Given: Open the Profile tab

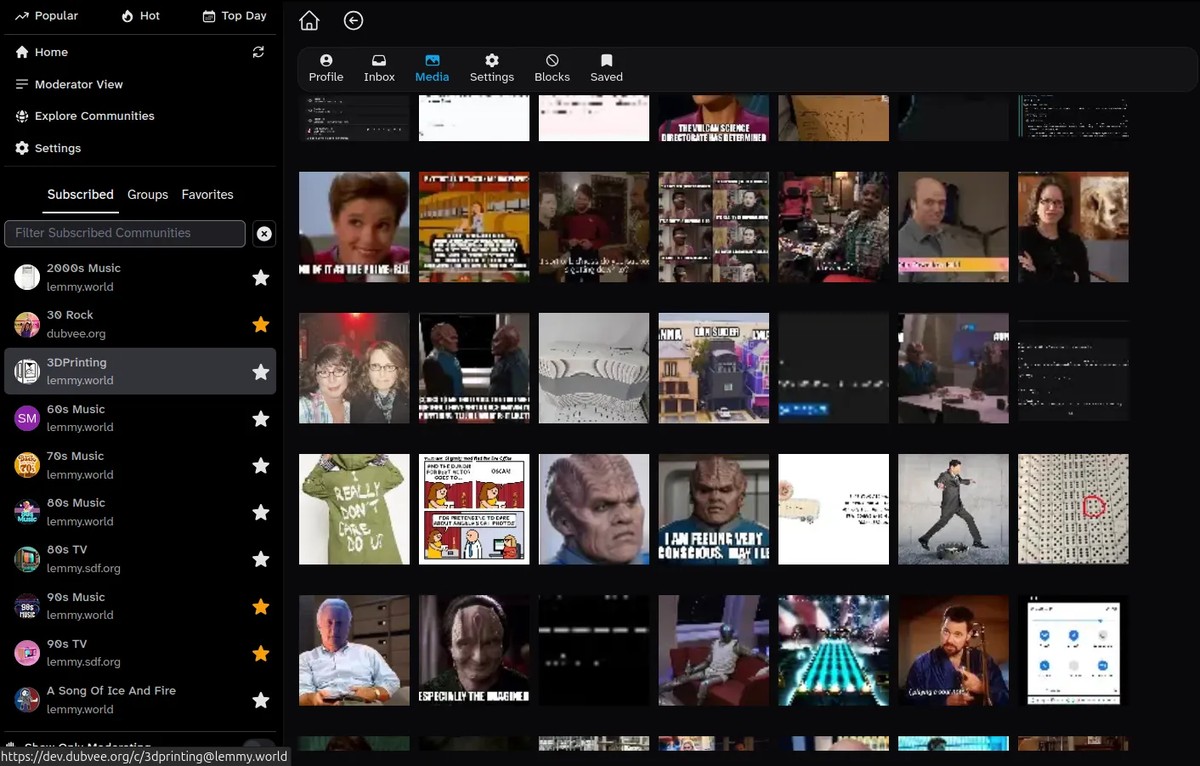Looking at the screenshot, I should 326,68.
